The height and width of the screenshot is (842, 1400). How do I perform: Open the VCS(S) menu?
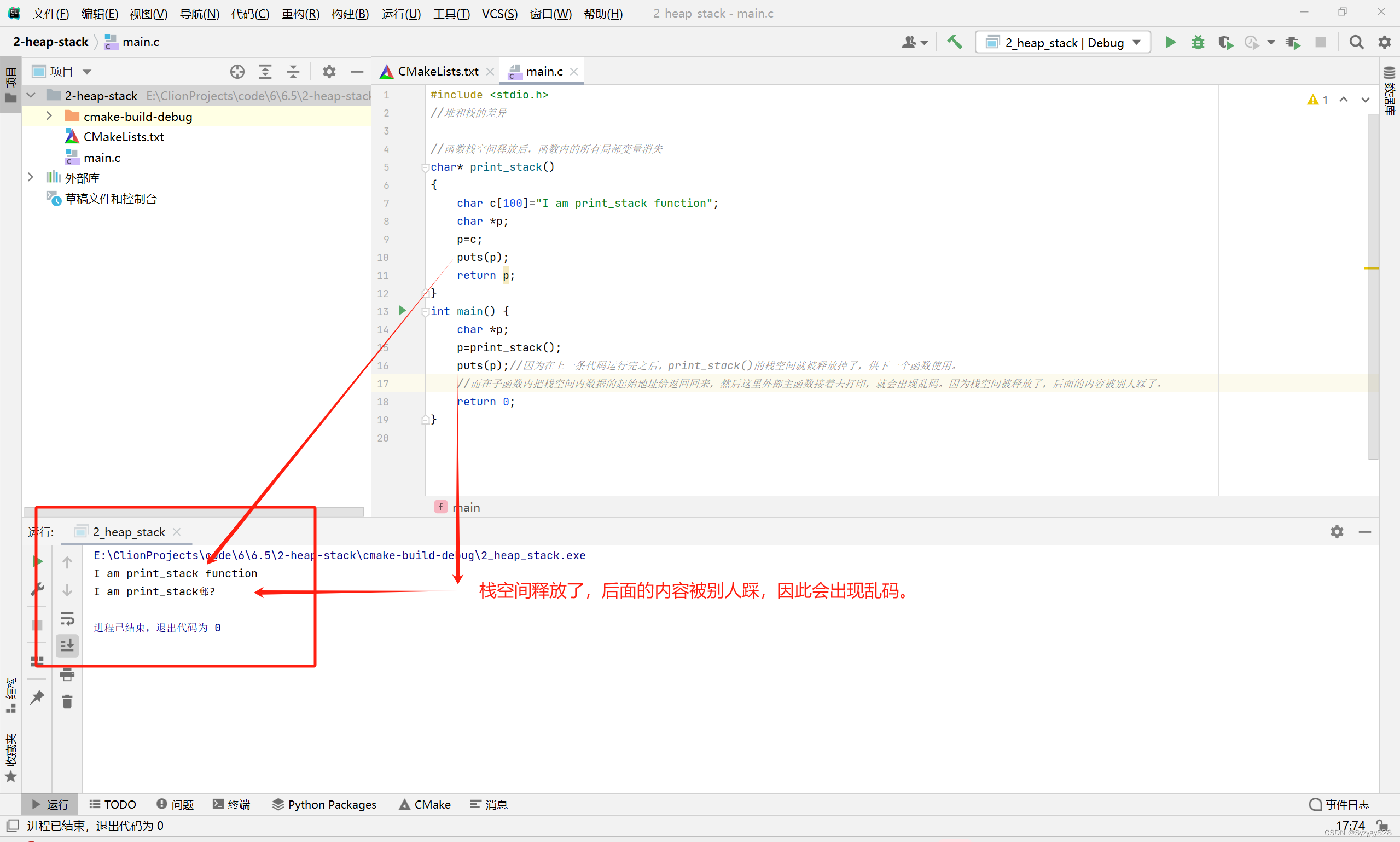click(x=499, y=14)
